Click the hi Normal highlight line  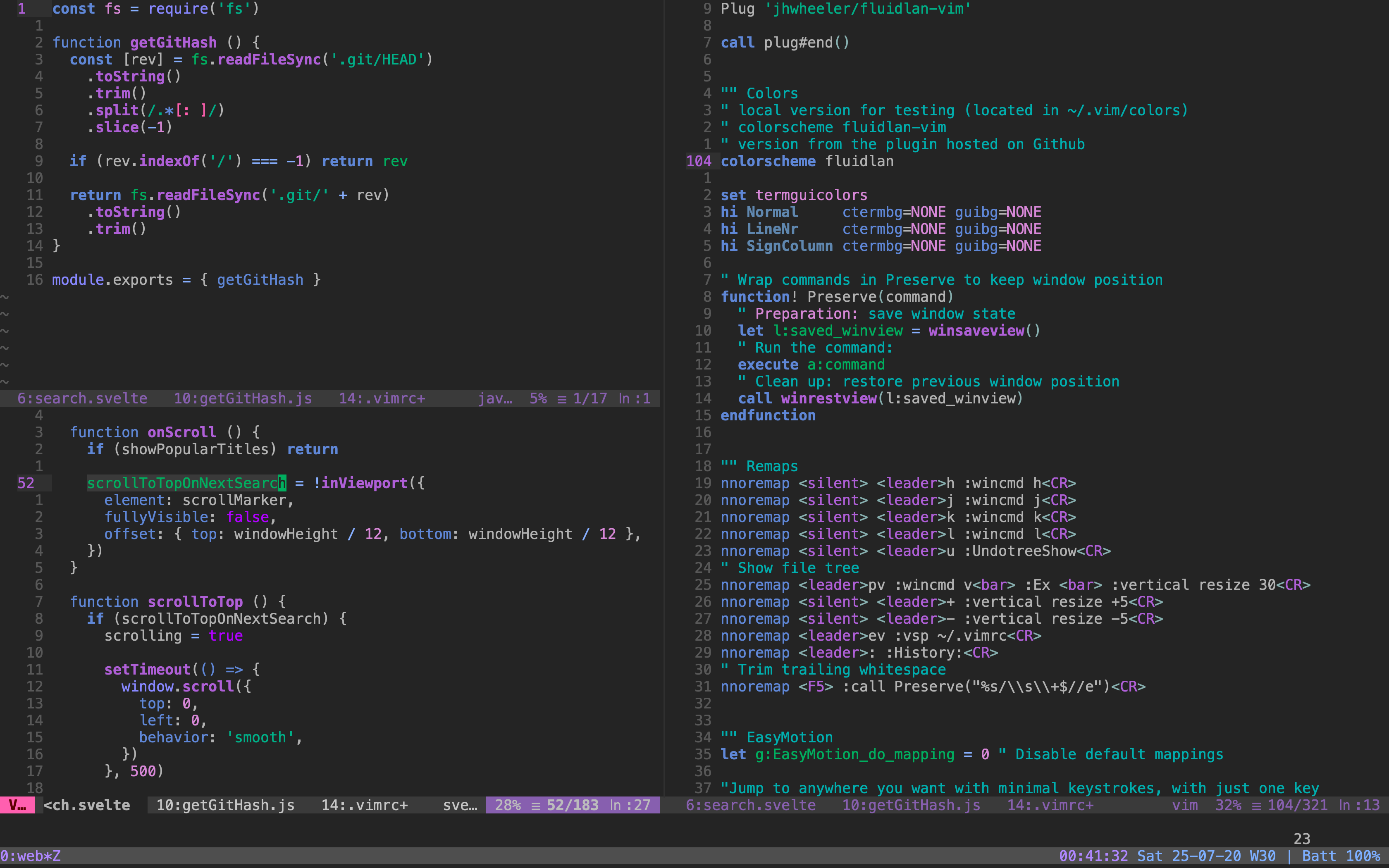pyautogui.click(x=881, y=212)
